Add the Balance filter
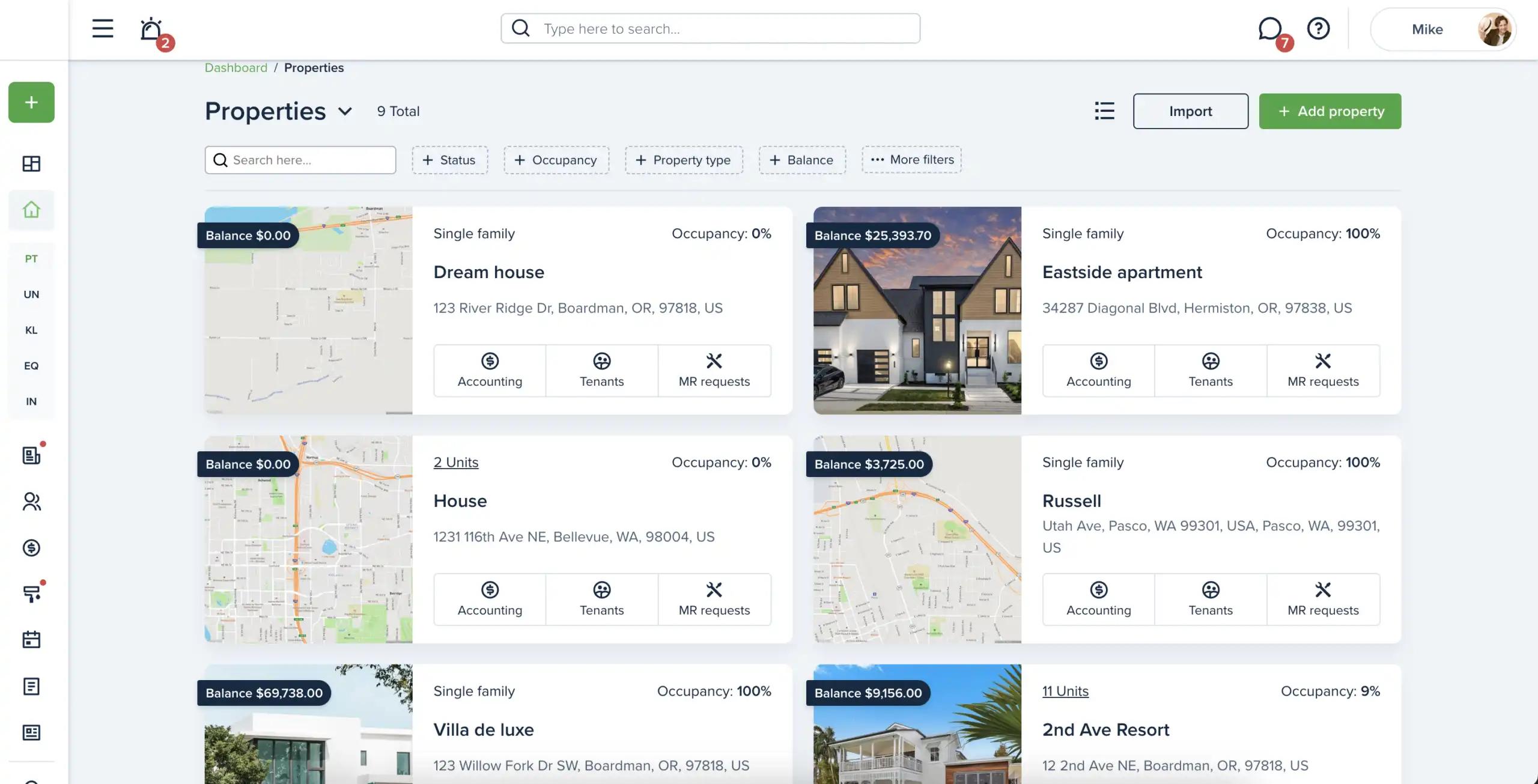 pyautogui.click(x=802, y=160)
